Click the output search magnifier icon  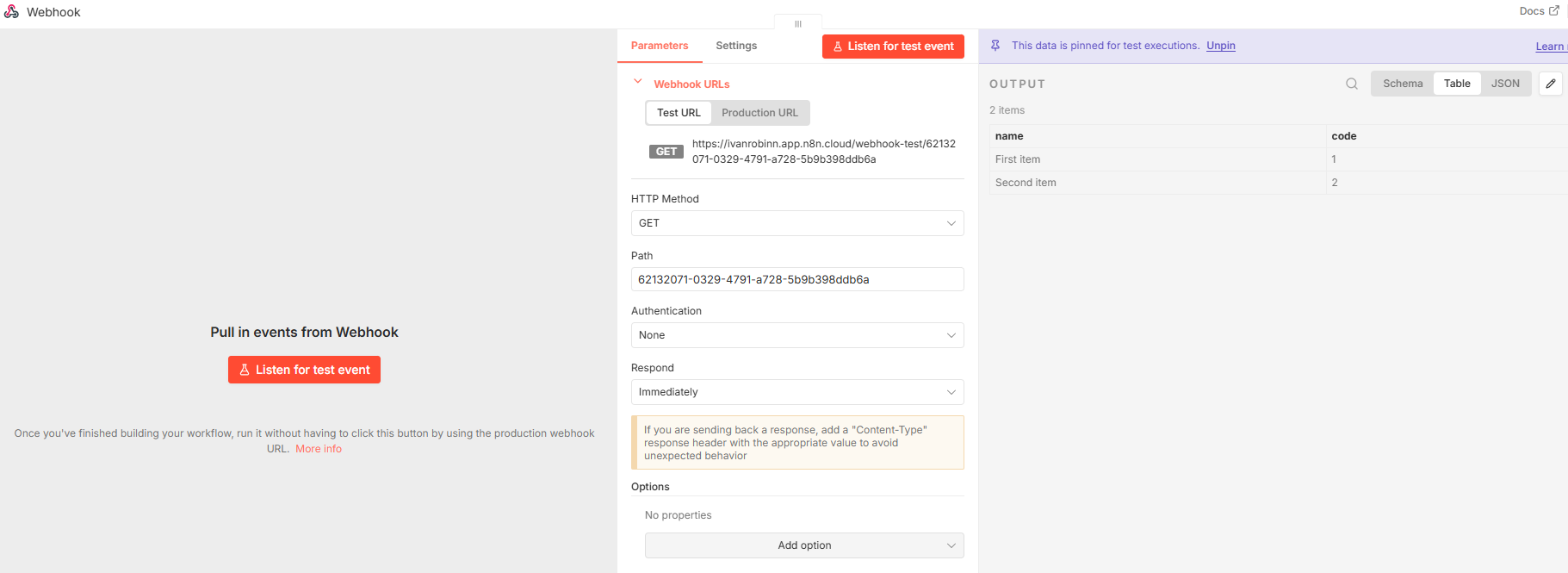(1352, 84)
